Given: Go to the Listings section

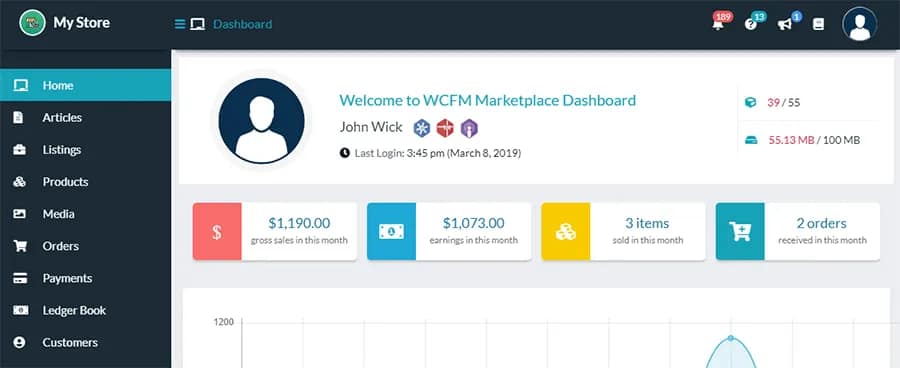Looking at the screenshot, I should (86, 149).
